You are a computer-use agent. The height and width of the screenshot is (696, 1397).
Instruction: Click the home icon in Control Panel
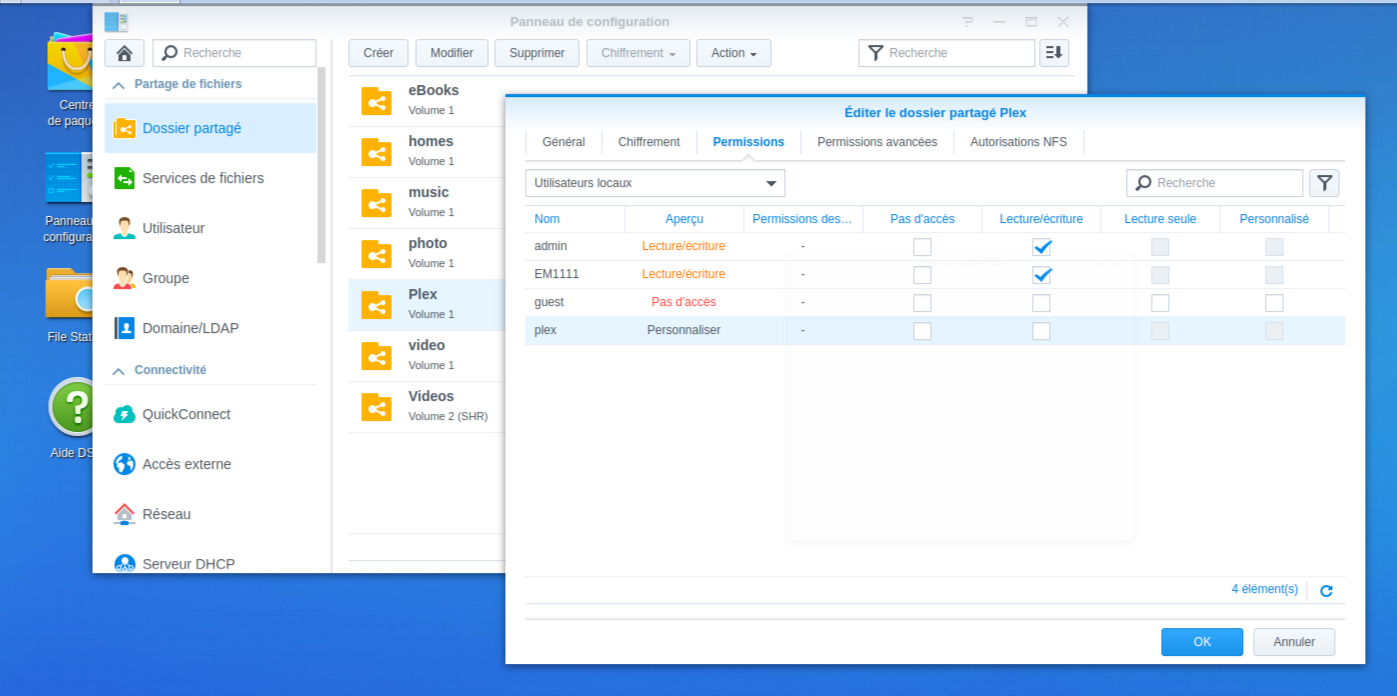pos(124,53)
